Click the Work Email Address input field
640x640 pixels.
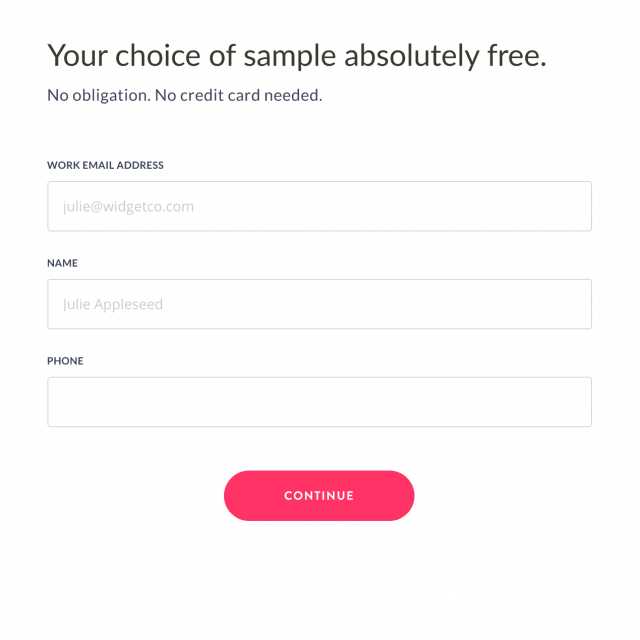[319, 206]
